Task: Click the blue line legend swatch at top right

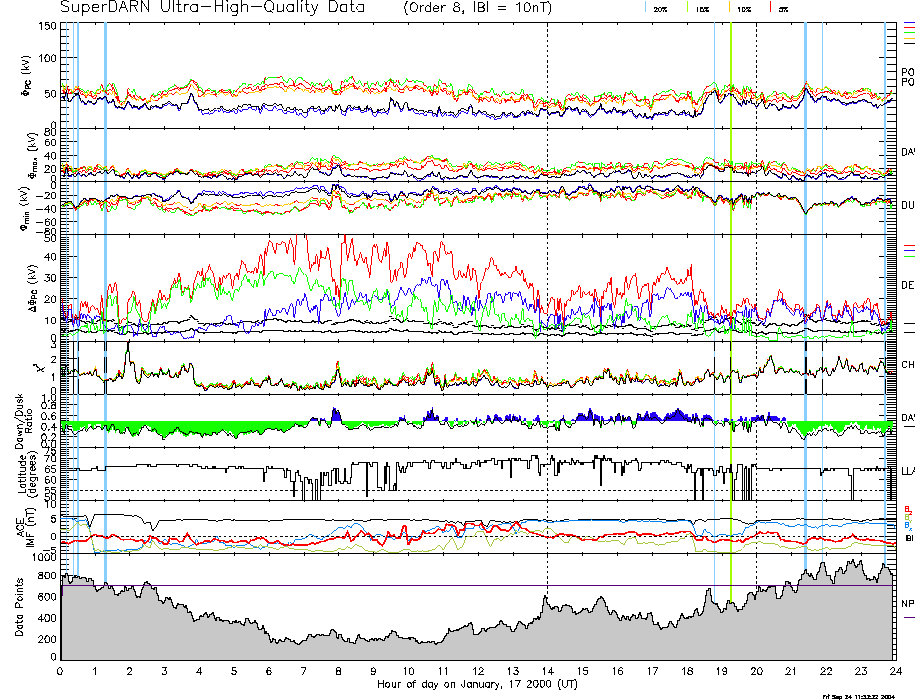Action: pyautogui.click(x=908, y=23)
